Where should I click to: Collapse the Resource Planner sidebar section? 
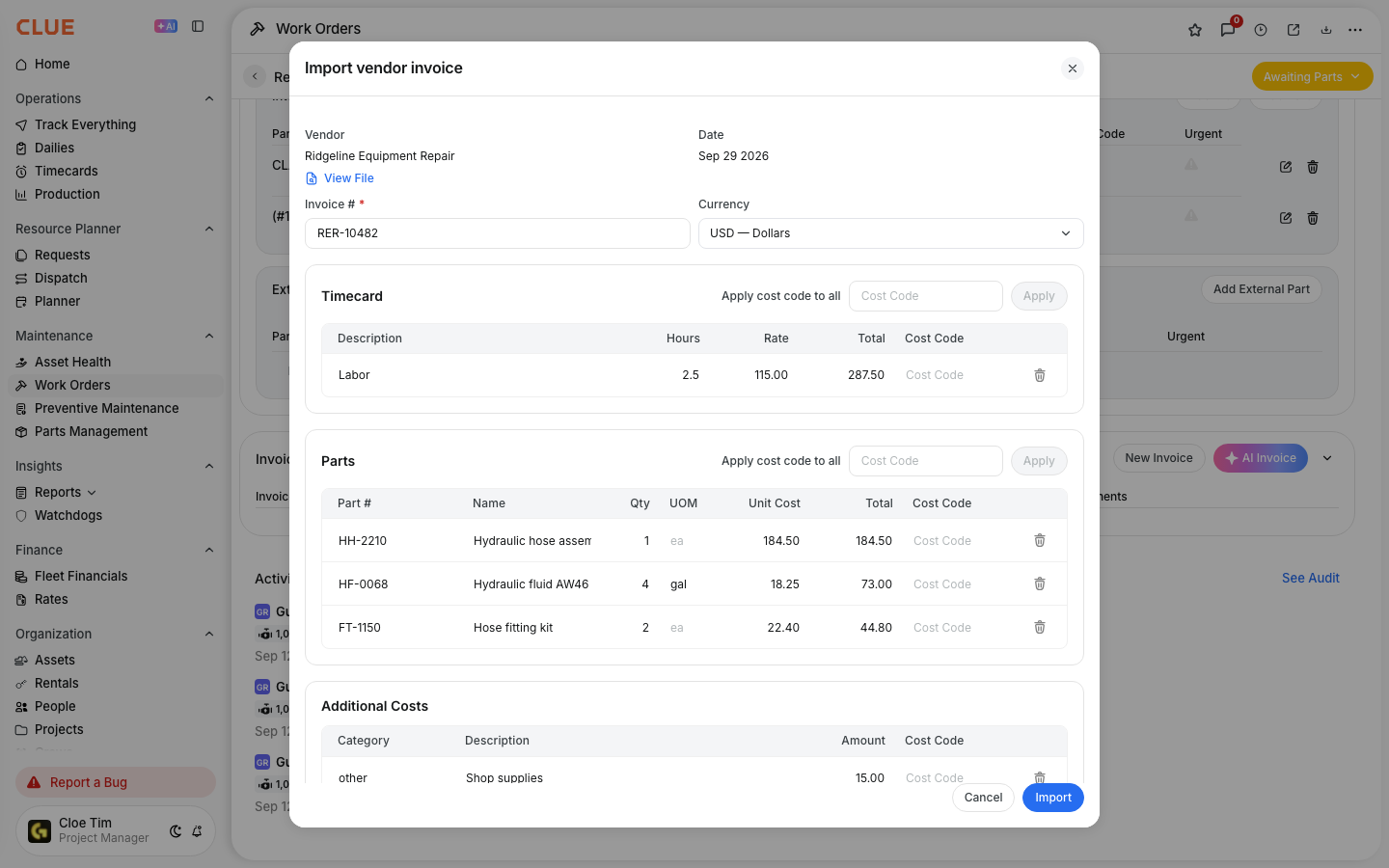209,229
